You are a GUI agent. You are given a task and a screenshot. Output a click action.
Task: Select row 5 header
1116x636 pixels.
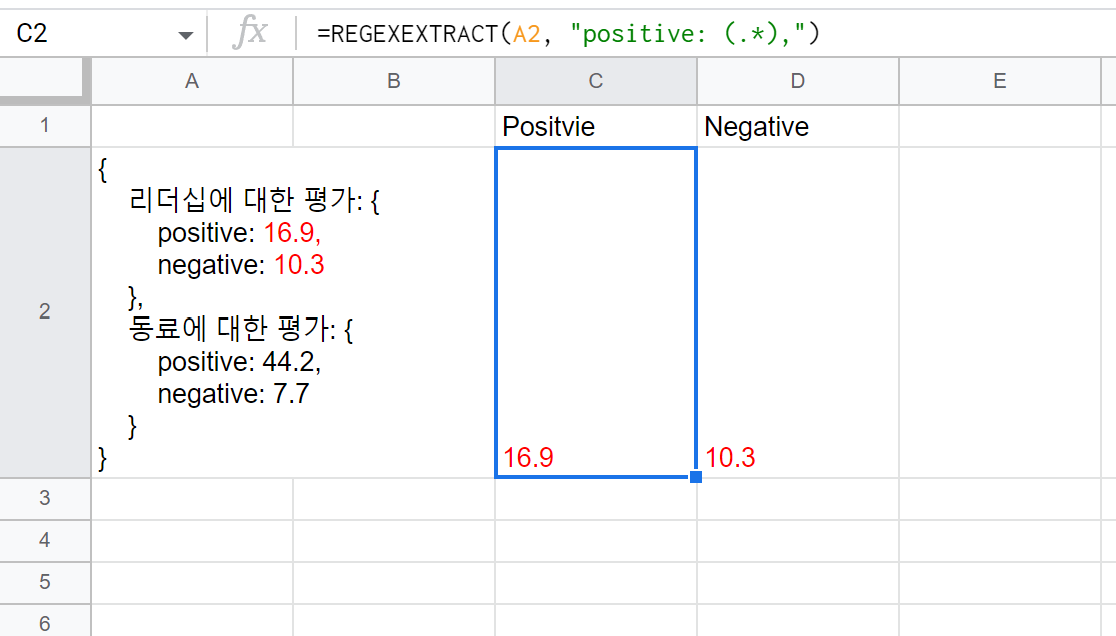coord(45,582)
